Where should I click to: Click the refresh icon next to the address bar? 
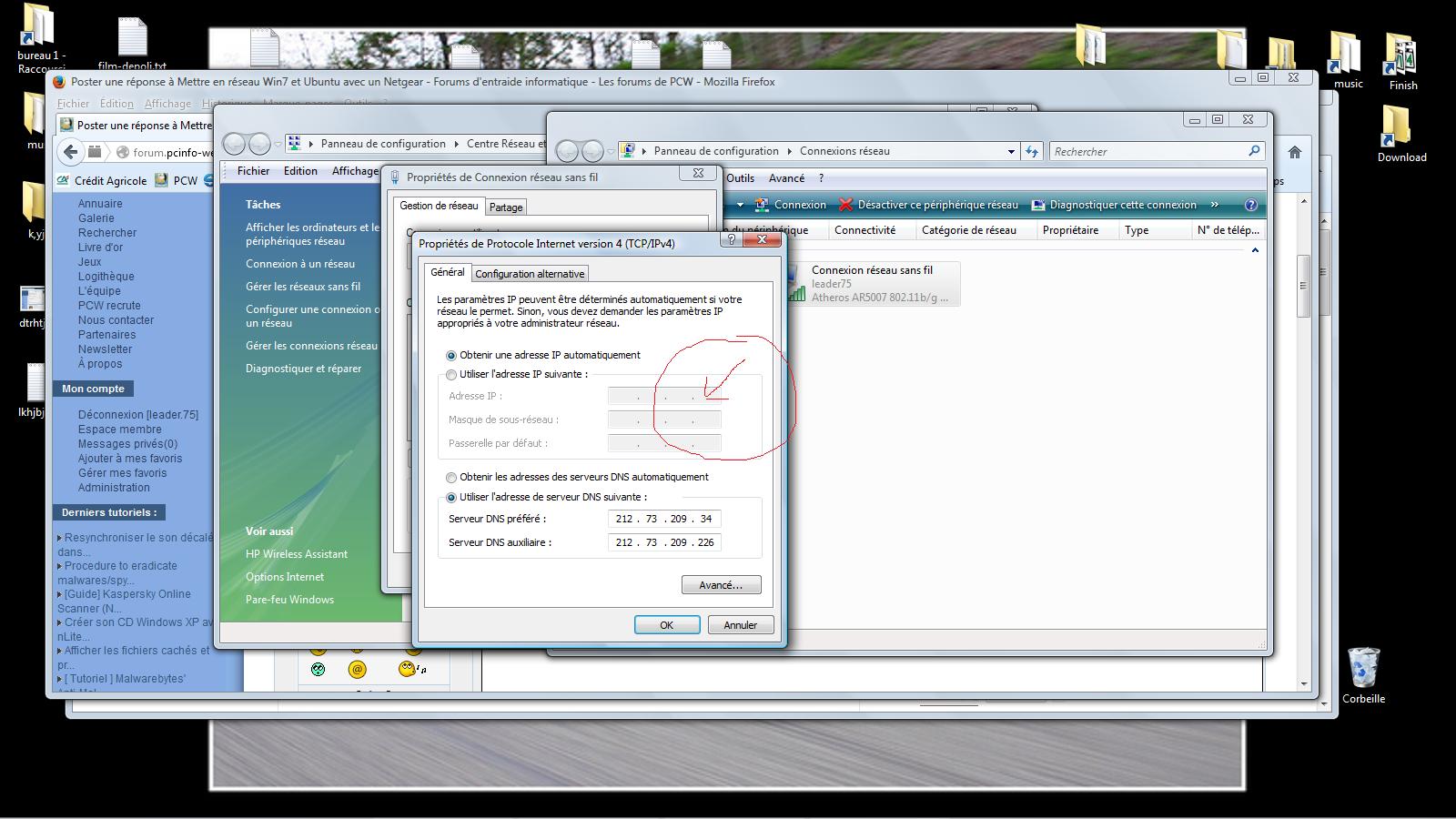(1032, 152)
